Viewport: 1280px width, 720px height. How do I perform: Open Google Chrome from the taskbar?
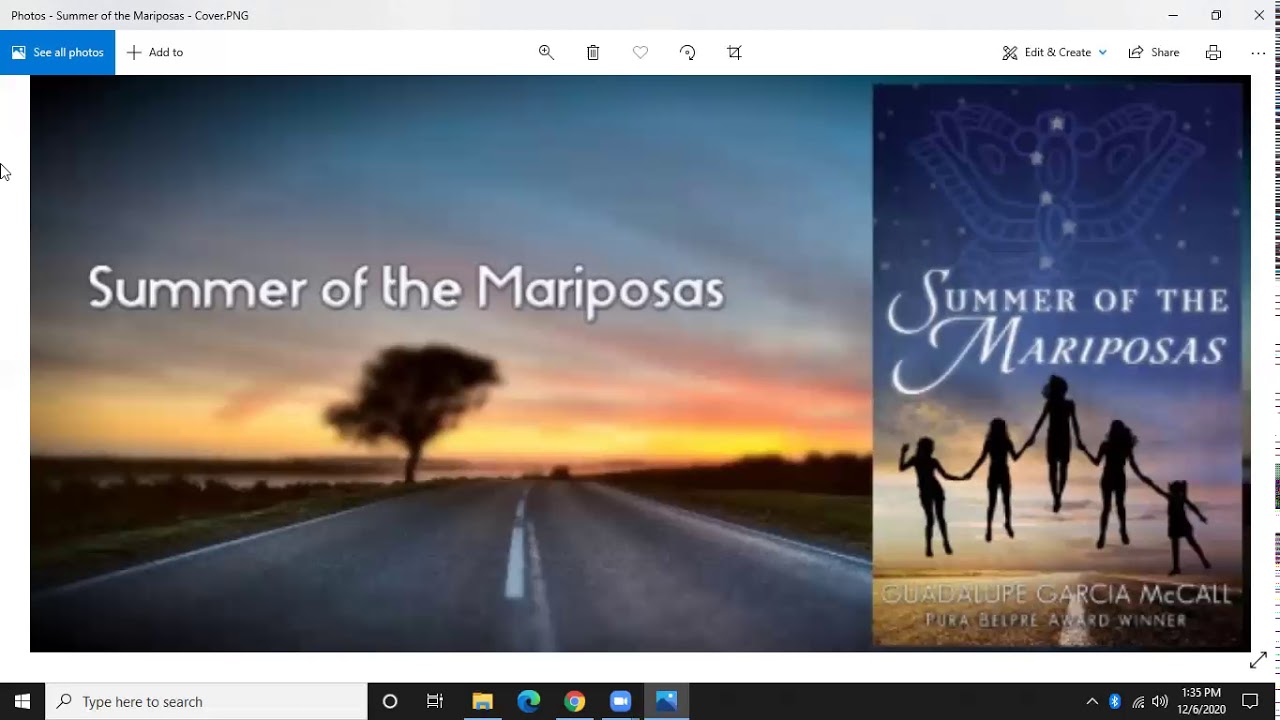[574, 701]
